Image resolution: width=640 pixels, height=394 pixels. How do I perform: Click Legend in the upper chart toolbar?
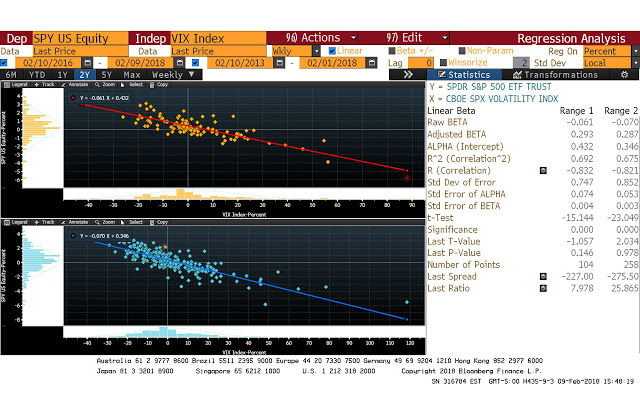(16, 85)
